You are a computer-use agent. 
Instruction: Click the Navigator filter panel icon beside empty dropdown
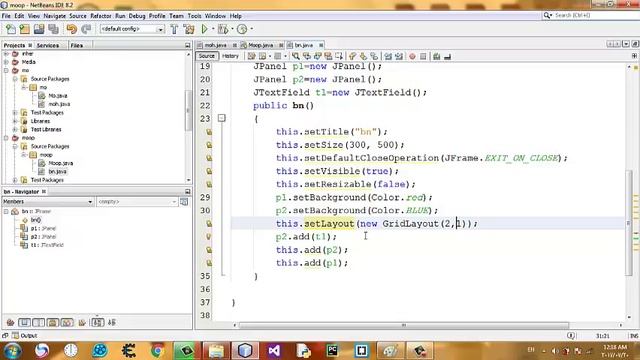tap(184, 202)
